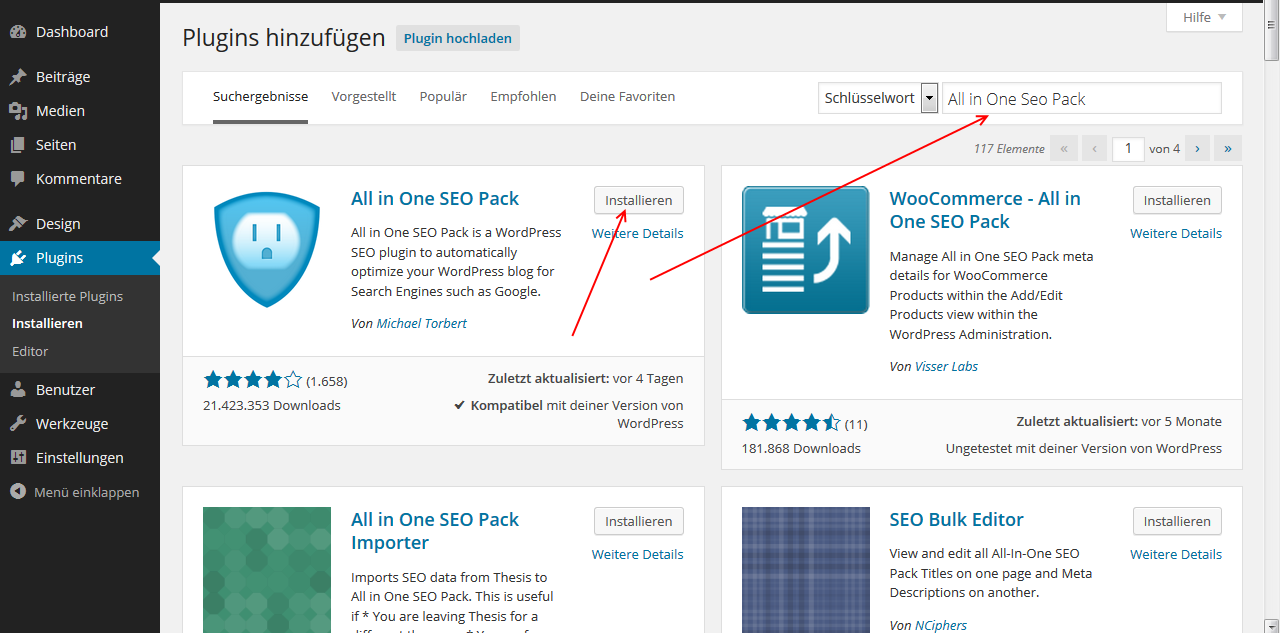Click the Benutzer user icon
This screenshot has height=633, width=1280.
click(18, 390)
